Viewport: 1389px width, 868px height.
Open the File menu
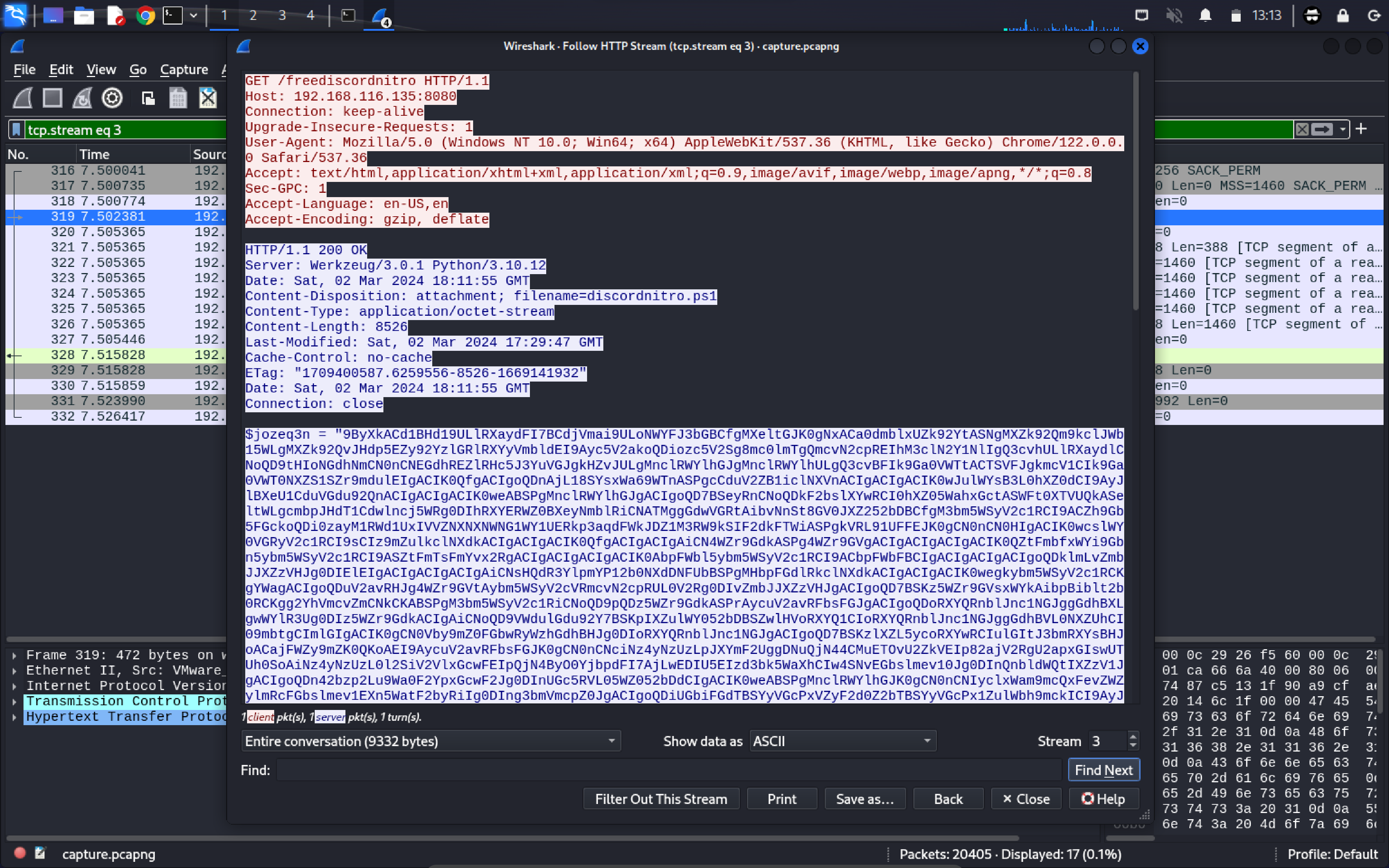[x=24, y=69]
